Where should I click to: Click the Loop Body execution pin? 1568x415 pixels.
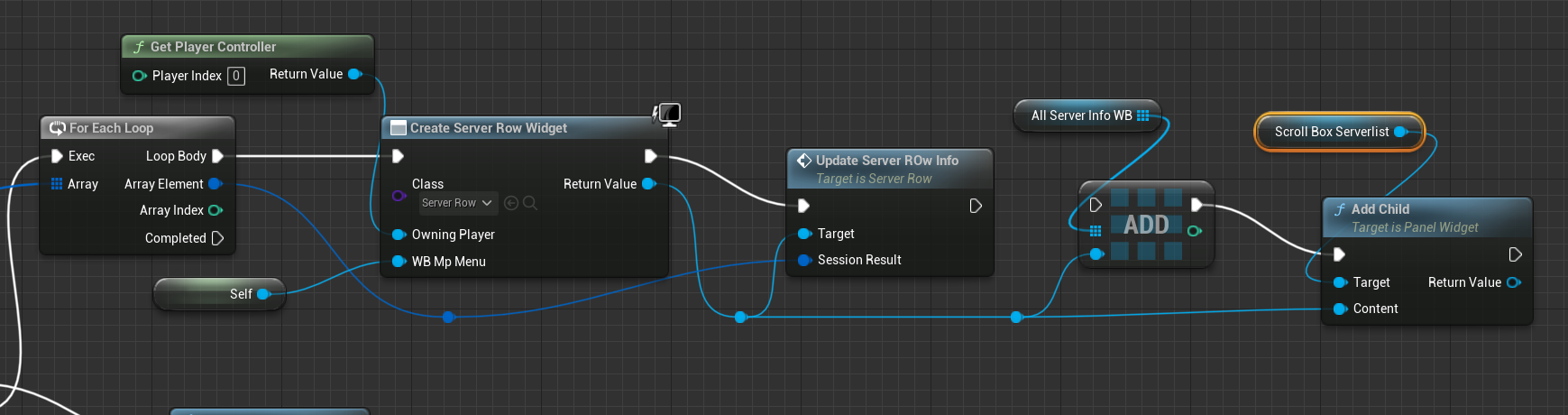[217, 156]
